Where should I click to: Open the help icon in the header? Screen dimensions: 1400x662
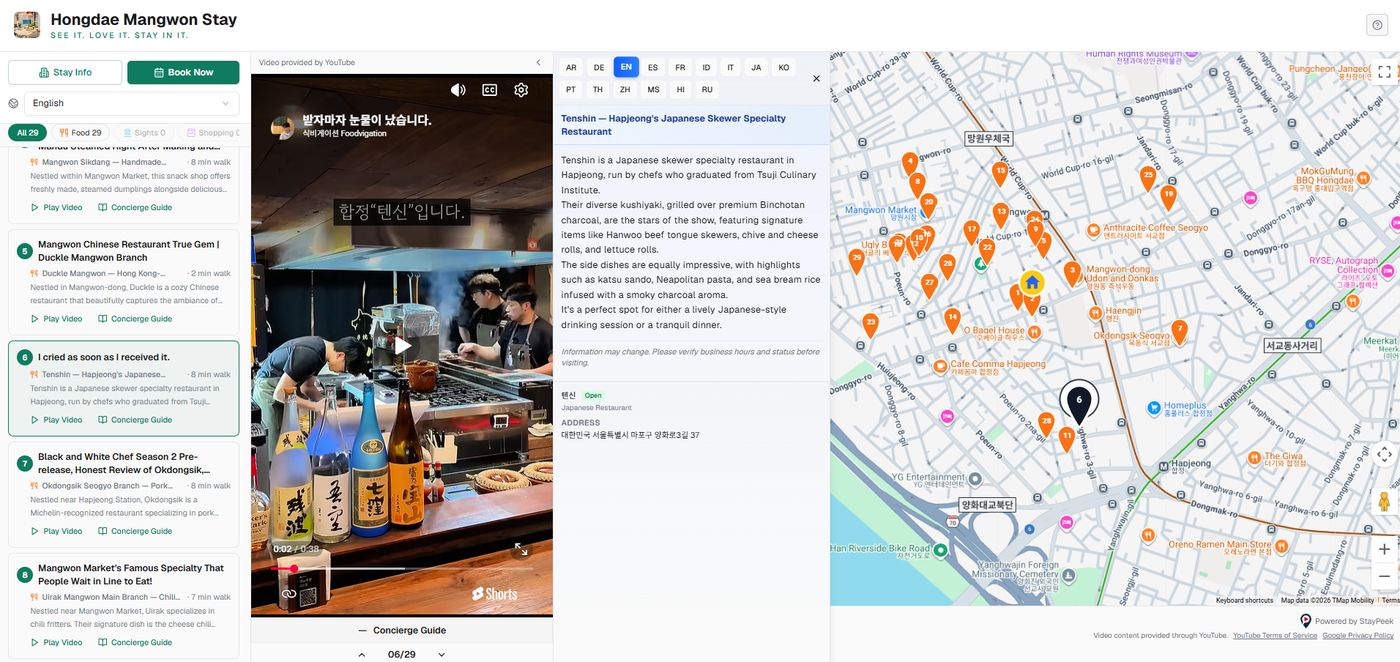[x=1378, y=26]
